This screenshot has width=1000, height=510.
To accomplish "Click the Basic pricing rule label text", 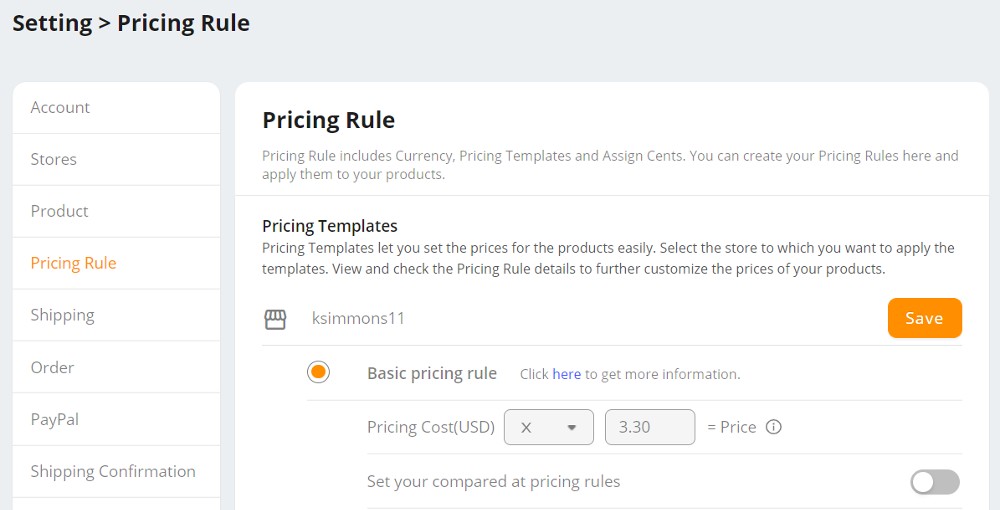I will click(x=432, y=374).
